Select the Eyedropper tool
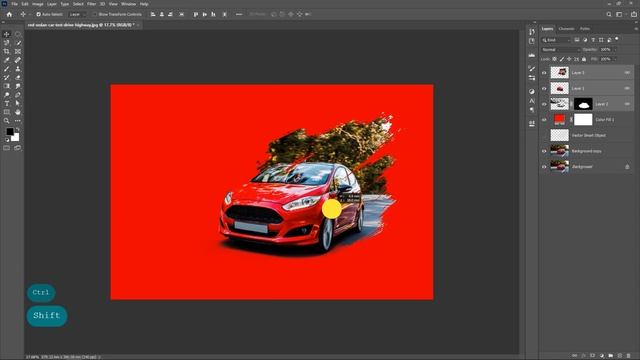This screenshot has height=360, width=640. (x=7, y=60)
